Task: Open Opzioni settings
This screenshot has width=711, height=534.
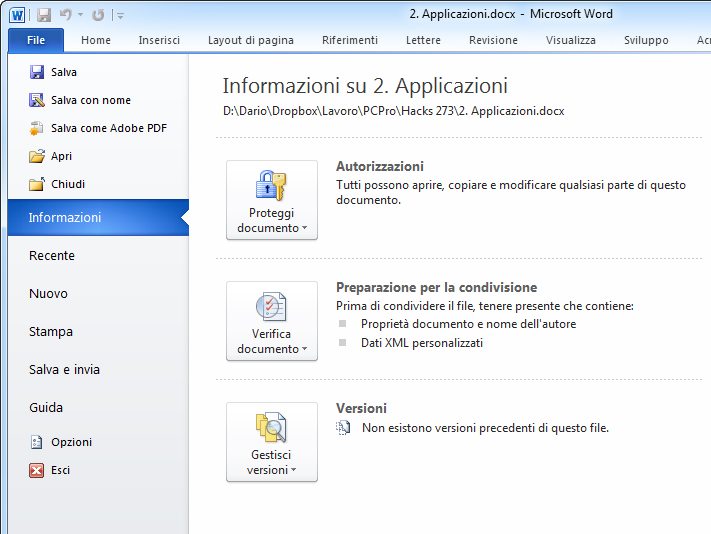Action: coord(71,442)
